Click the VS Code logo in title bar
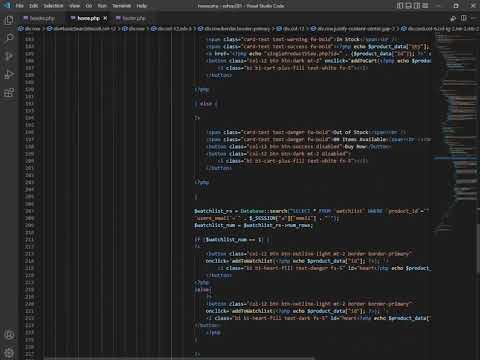 point(7,5)
